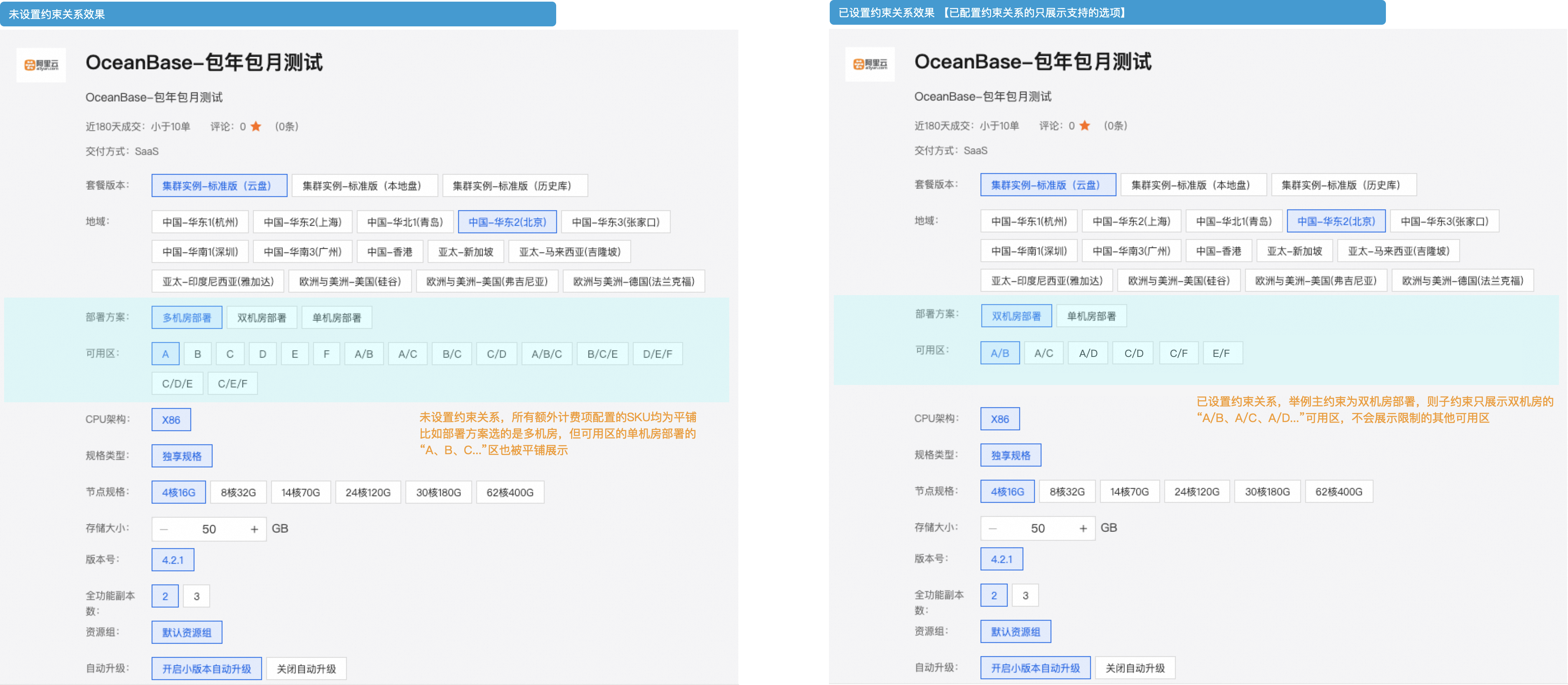Select version 4.2.1 in the right panel
This screenshot has height=685, width=1568.
click(x=1002, y=559)
